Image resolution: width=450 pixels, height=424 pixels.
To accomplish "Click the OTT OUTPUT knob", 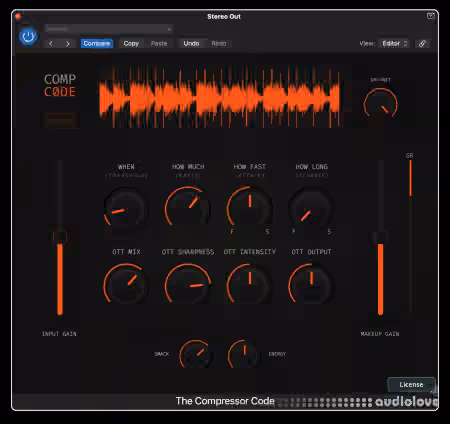I will point(311,286).
